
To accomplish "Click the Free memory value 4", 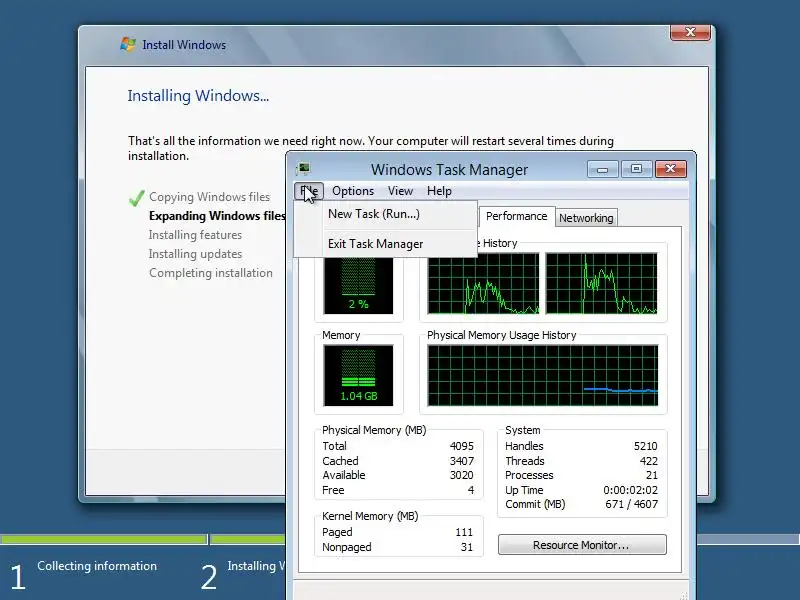I will point(471,490).
